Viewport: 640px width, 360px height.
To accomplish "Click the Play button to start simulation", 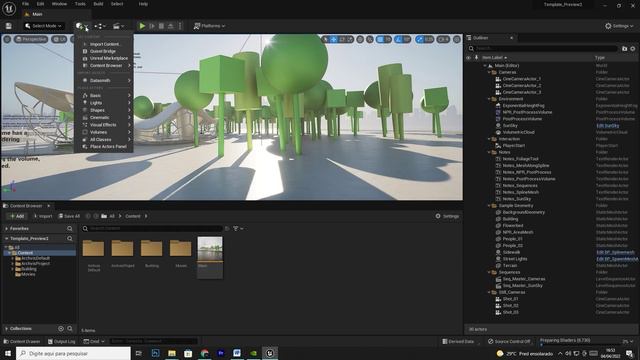I will pos(142,26).
